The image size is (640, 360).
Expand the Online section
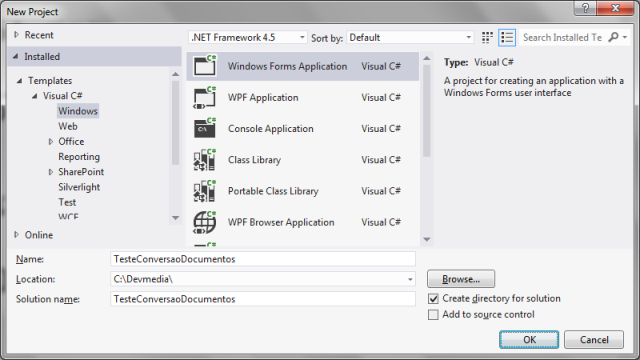point(16,235)
